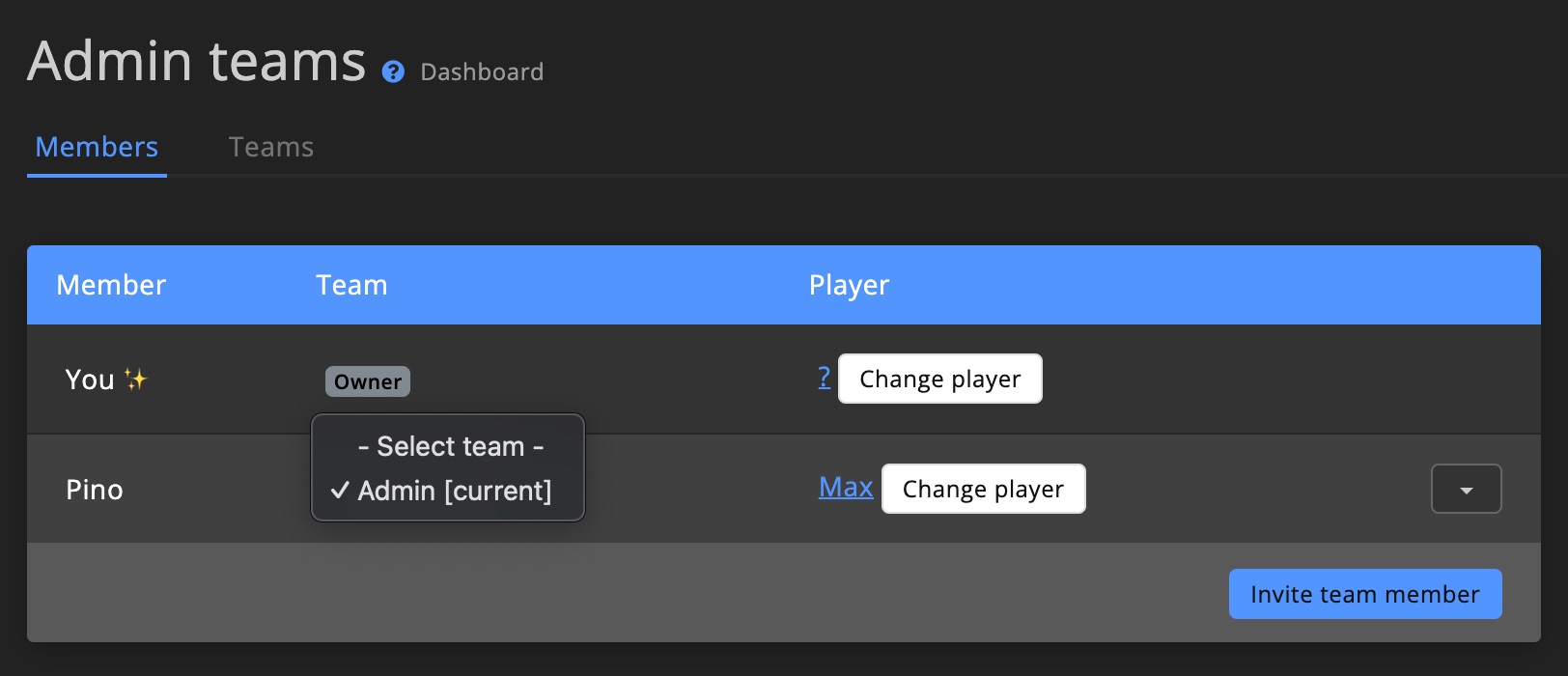Click Change player on Pino's row
Viewport: 1568px width, 676px height.
tap(983, 489)
